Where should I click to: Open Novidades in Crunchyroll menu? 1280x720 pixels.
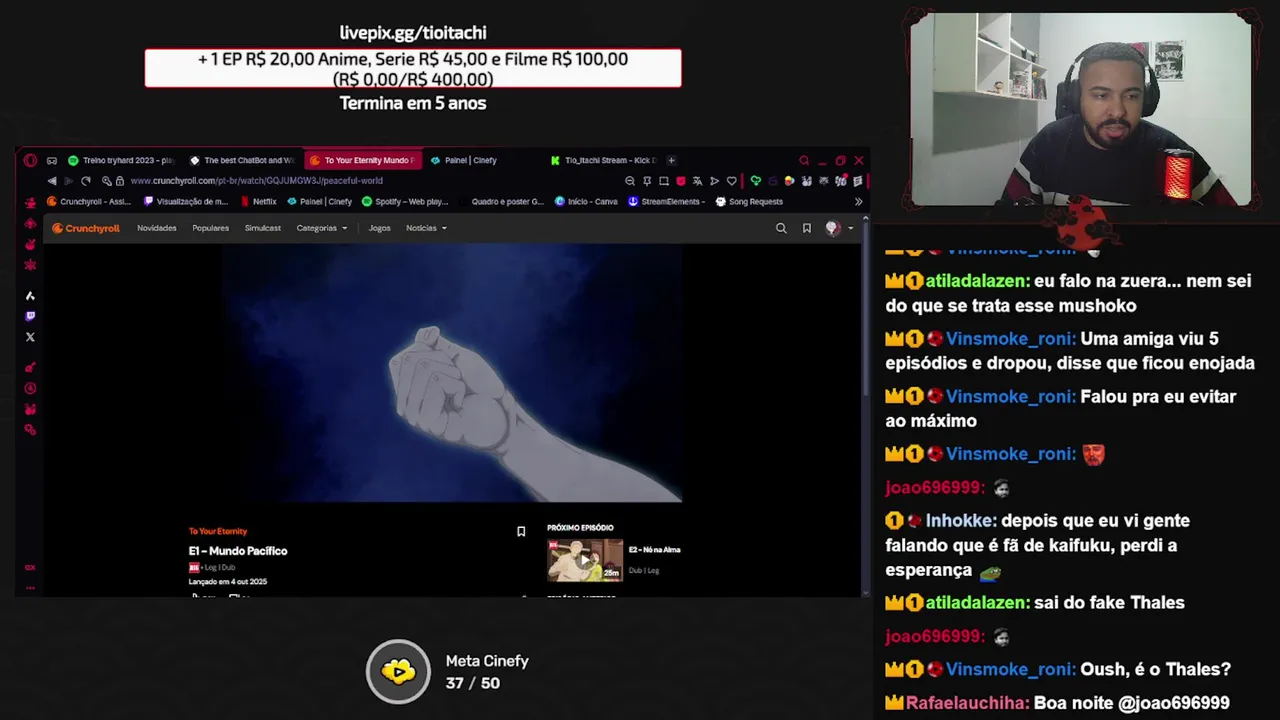157,228
